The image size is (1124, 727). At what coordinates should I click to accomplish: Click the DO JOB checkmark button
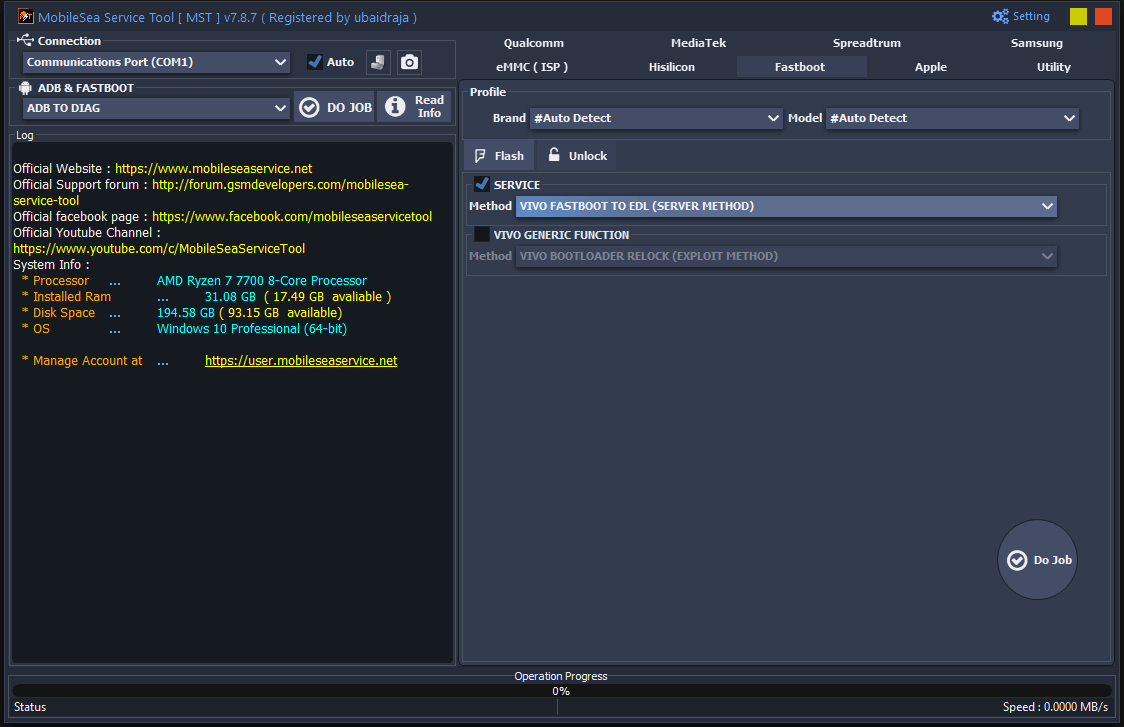[334, 107]
